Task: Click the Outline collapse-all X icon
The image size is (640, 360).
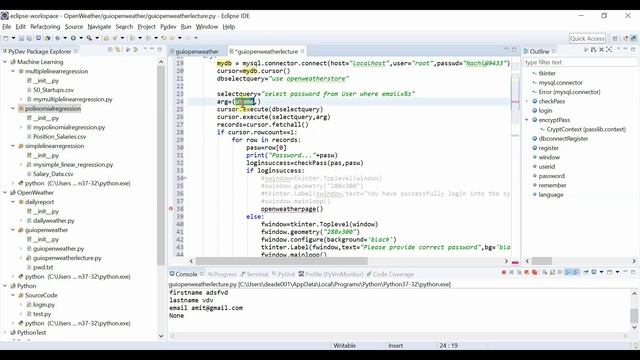Action: [601, 50]
